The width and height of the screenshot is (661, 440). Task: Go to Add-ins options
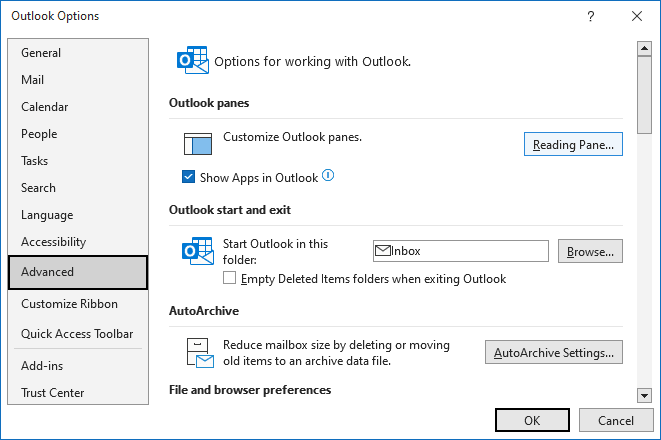point(78,366)
